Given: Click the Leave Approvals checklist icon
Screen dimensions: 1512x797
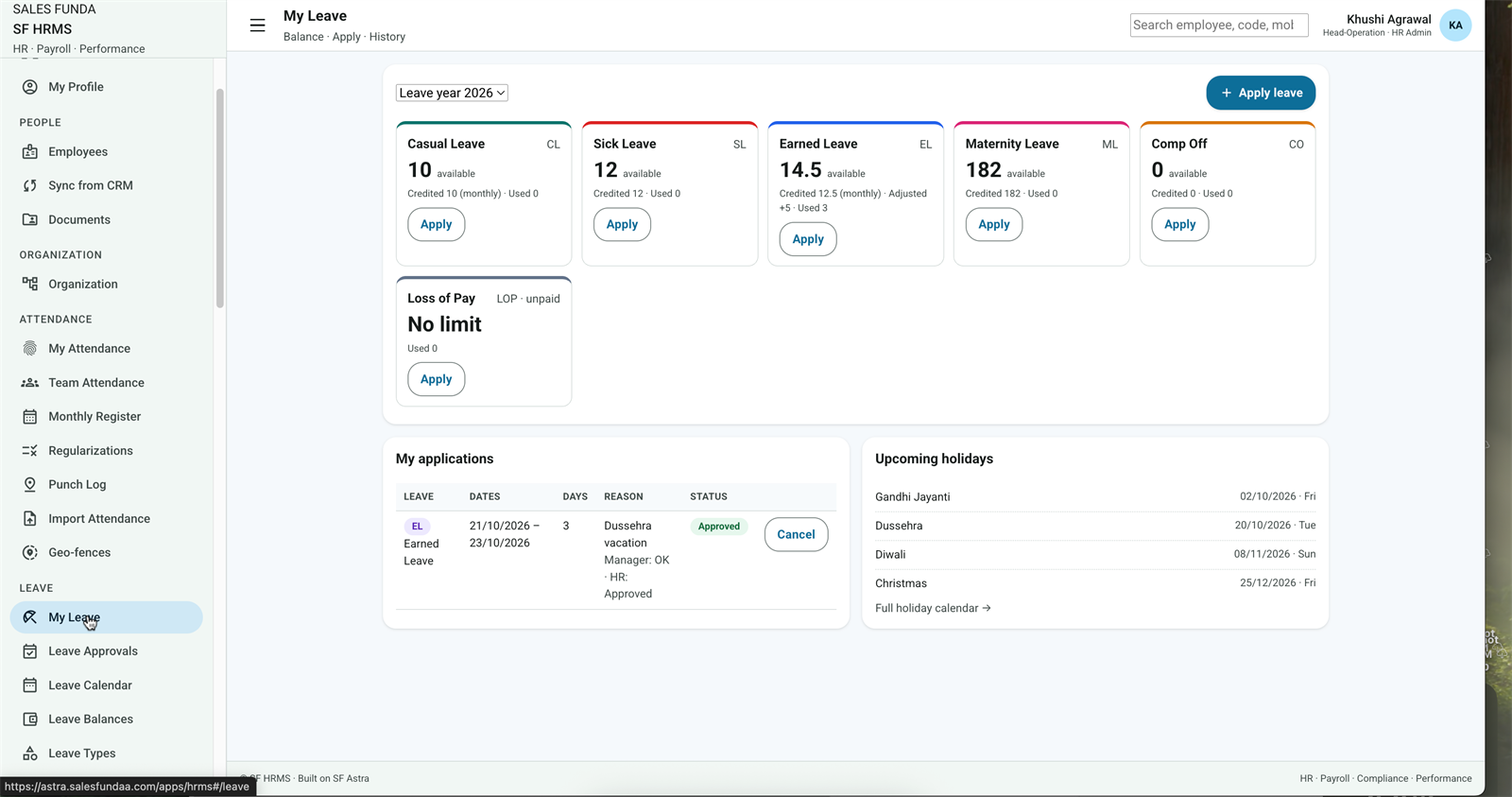Looking at the screenshot, I should click(x=30, y=651).
